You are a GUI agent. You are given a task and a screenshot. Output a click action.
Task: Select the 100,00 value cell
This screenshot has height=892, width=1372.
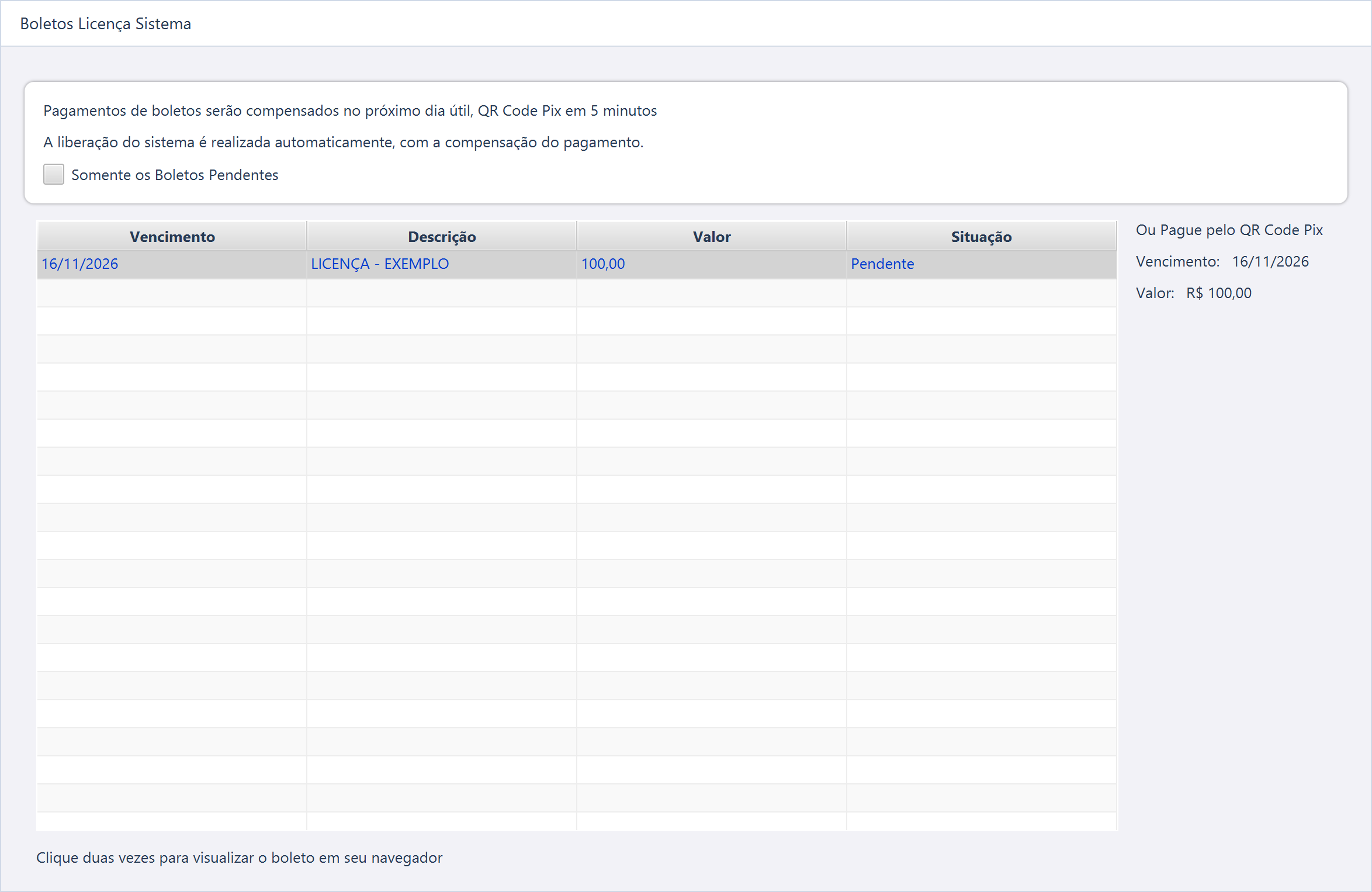click(x=712, y=264)
